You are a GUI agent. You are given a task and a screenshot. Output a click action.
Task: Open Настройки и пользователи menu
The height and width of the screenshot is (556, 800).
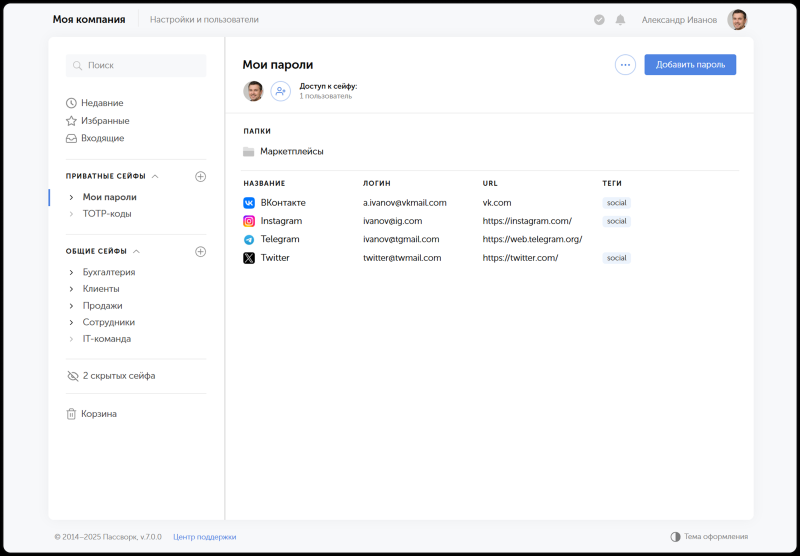click(x=204, y=20)
